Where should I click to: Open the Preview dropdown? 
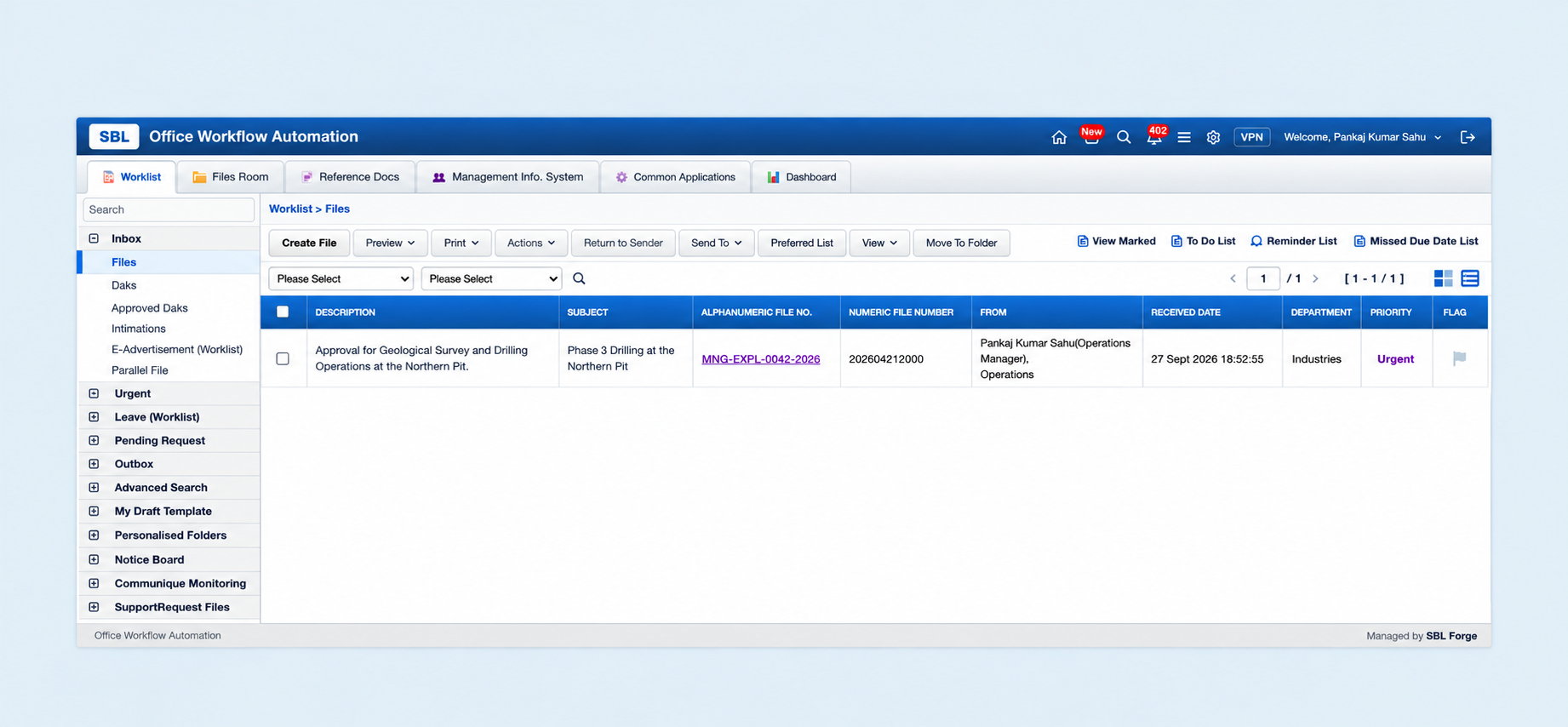pos(390,243)
